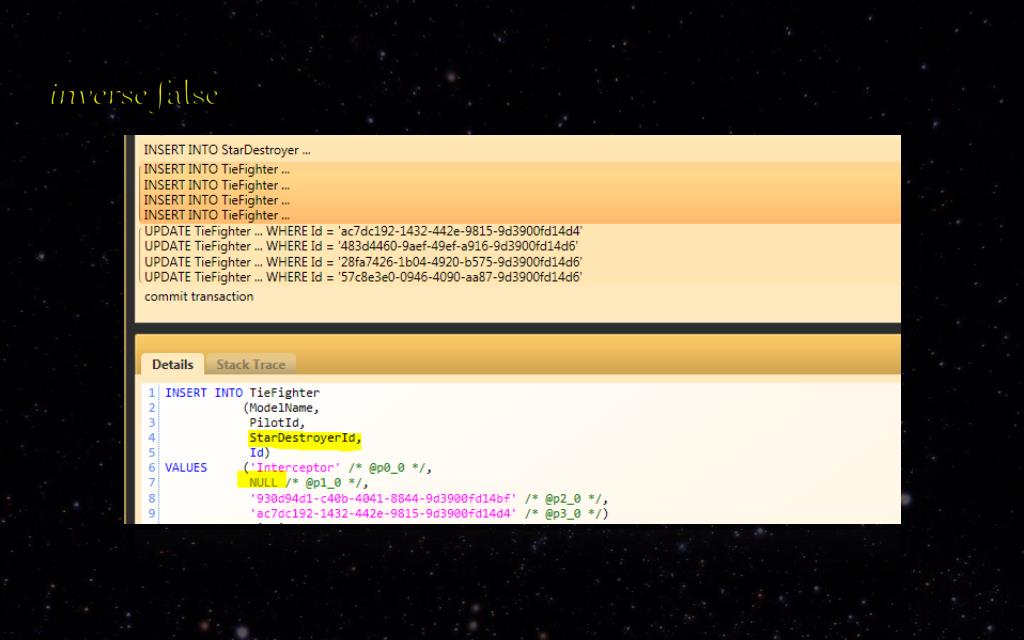1024x640 pixels.
Task: Select the INSERT INTO StarDestroyer statement row
Action: pyautogui.click(x=517, y=150)
